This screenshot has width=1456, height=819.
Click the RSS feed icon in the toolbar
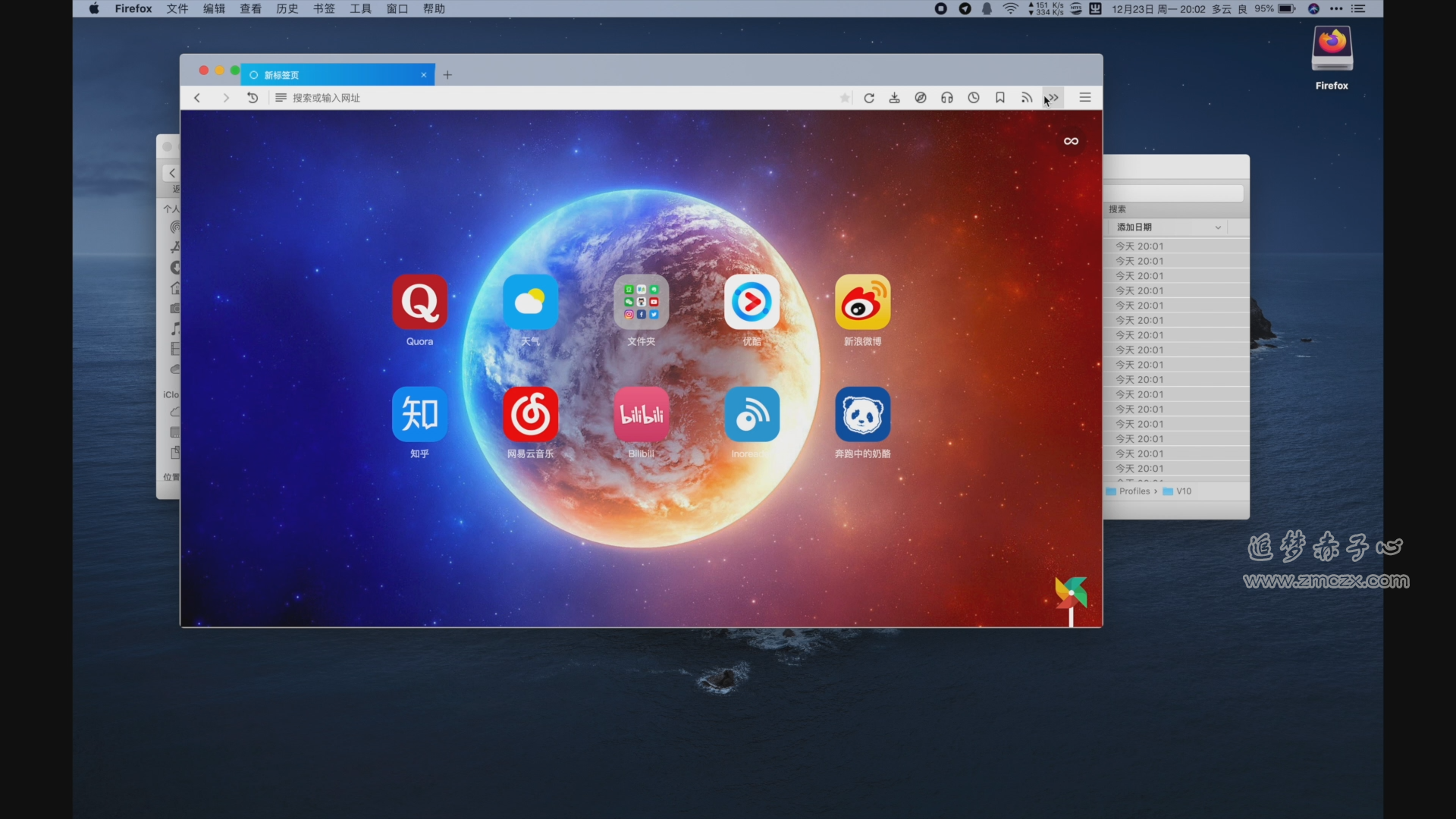pos(1027,98)
